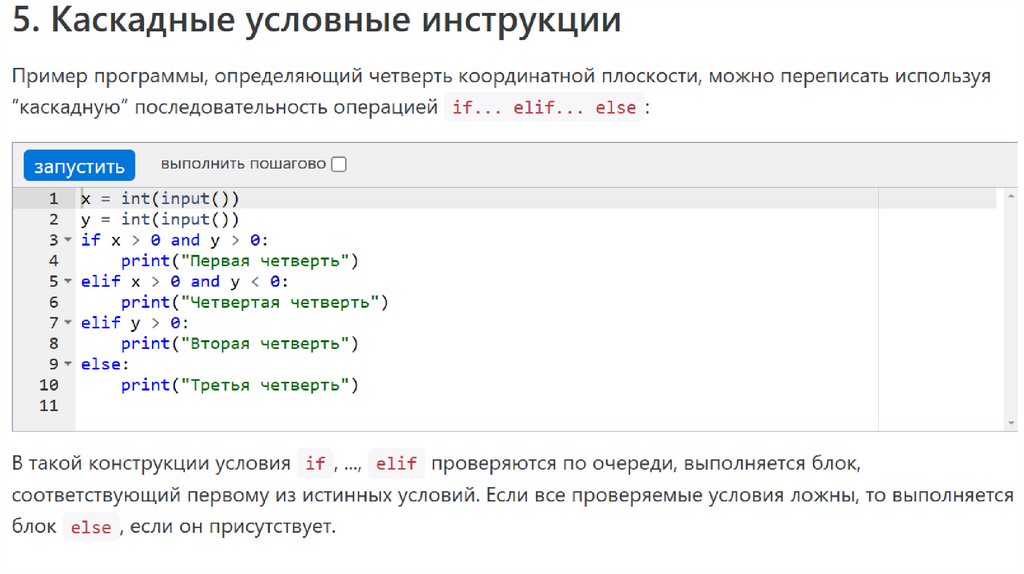The height and width of the screenshot is (574, 1024).
Task: Collapse the code fold arrow at line 3
Action: coord(68,240)
